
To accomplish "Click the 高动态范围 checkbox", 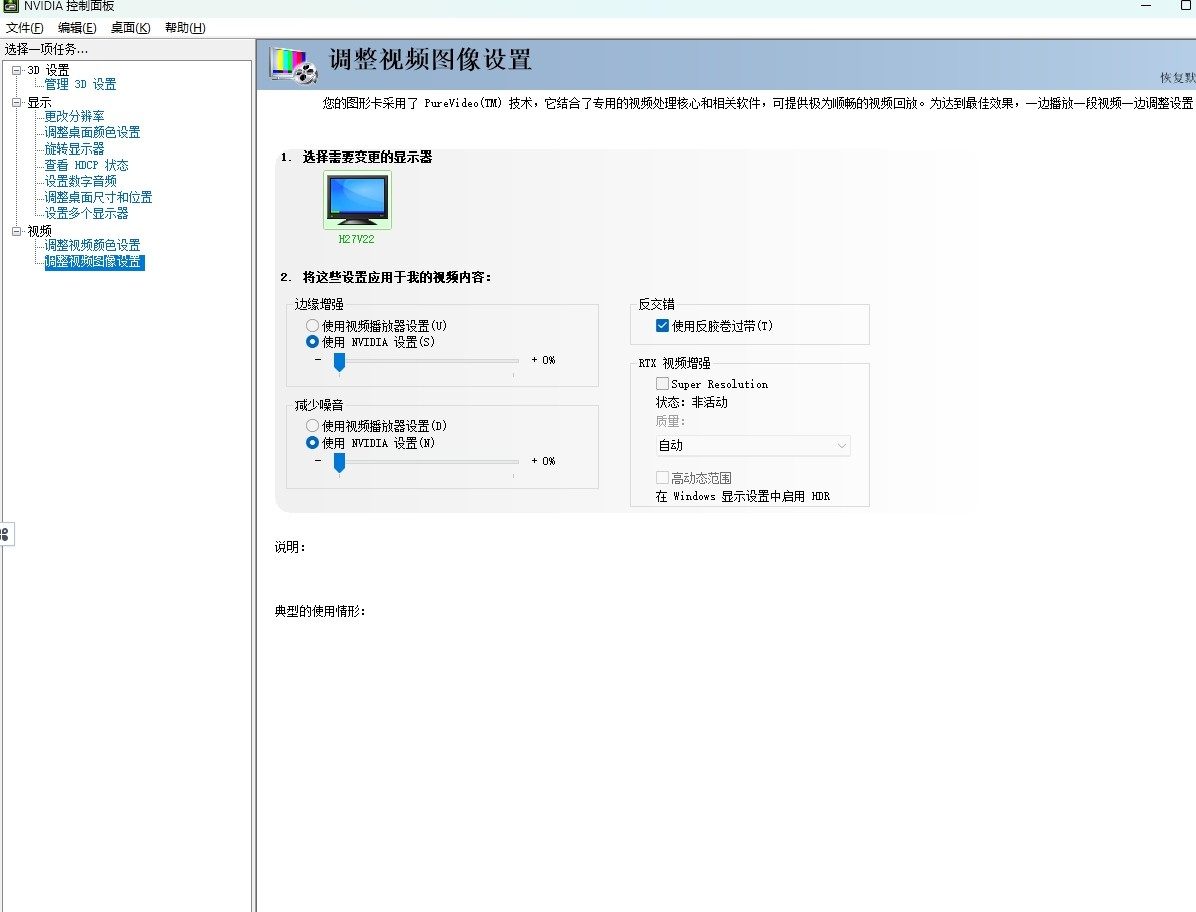I will 662,477.
